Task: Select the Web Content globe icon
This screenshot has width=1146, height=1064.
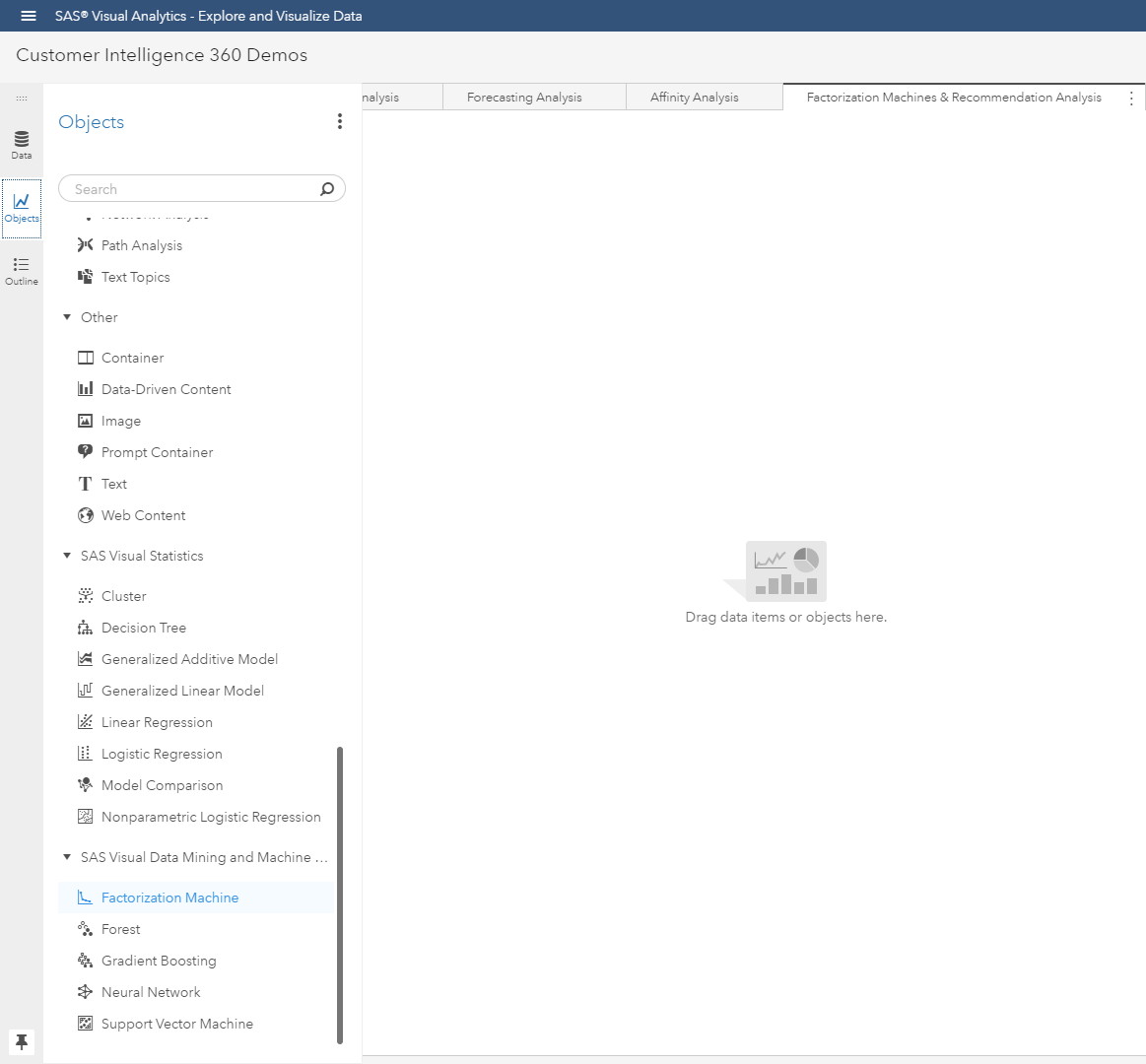Action: [x=86, y=515]
